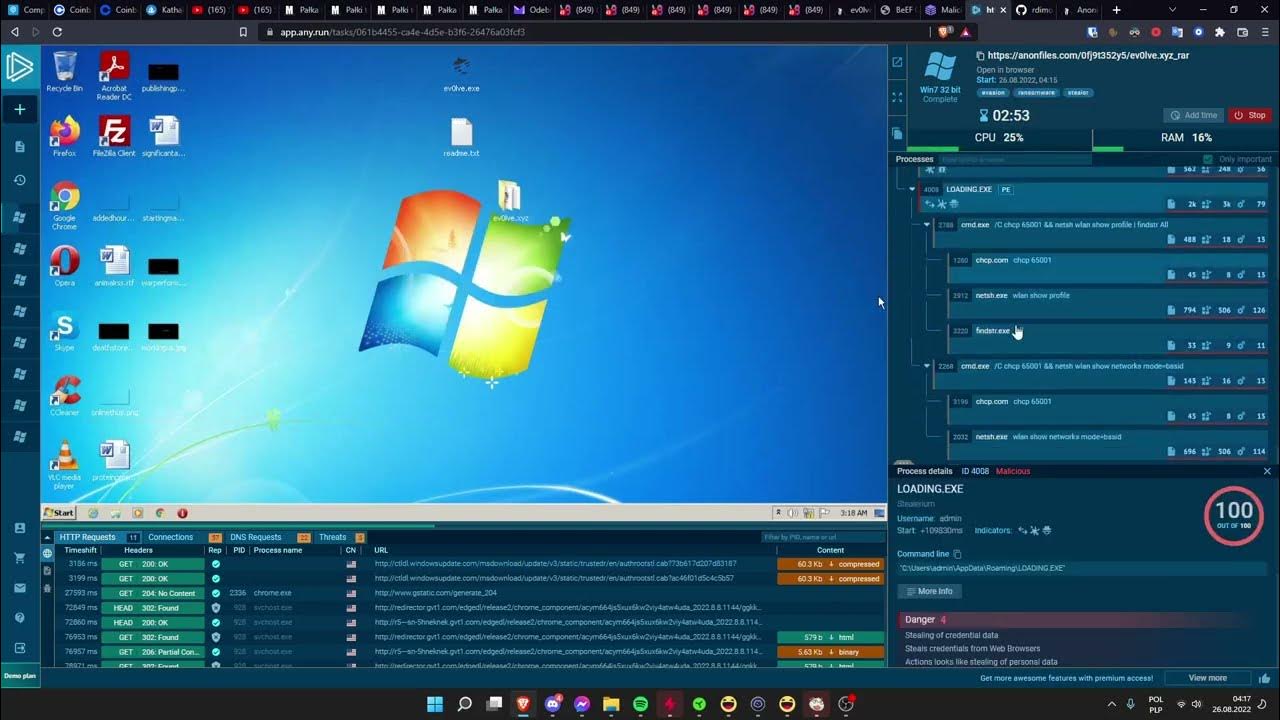Open Spotify from host taskbar

pos(641,704)
